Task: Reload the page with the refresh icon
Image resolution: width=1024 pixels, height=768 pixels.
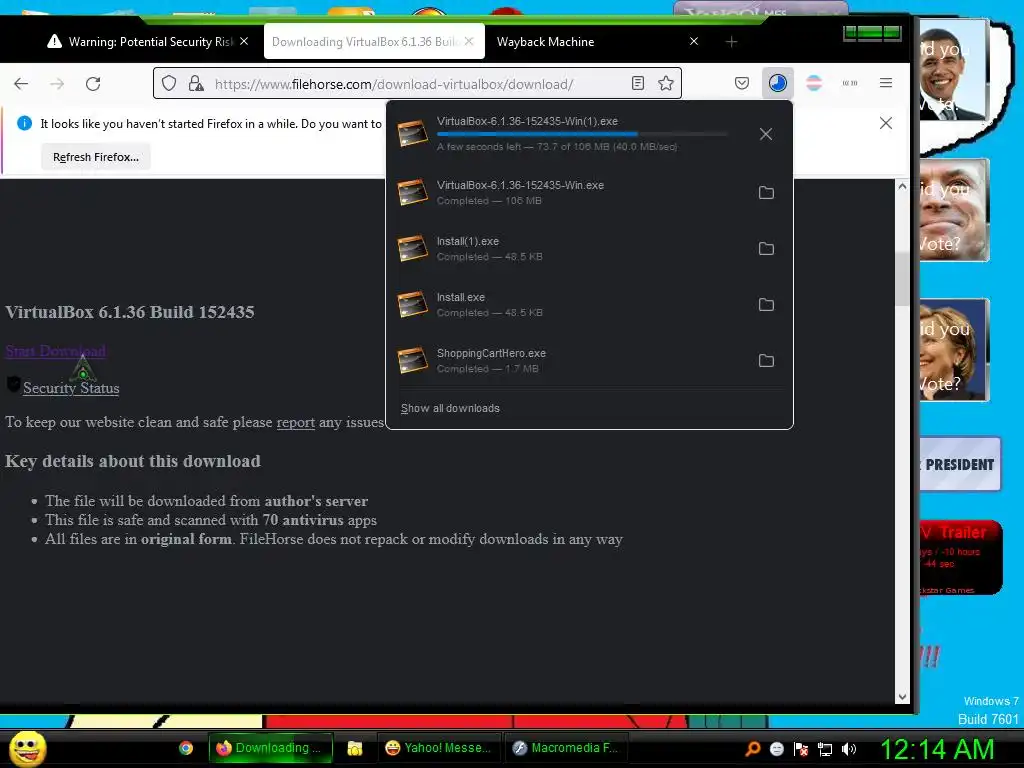Action: 93,84
